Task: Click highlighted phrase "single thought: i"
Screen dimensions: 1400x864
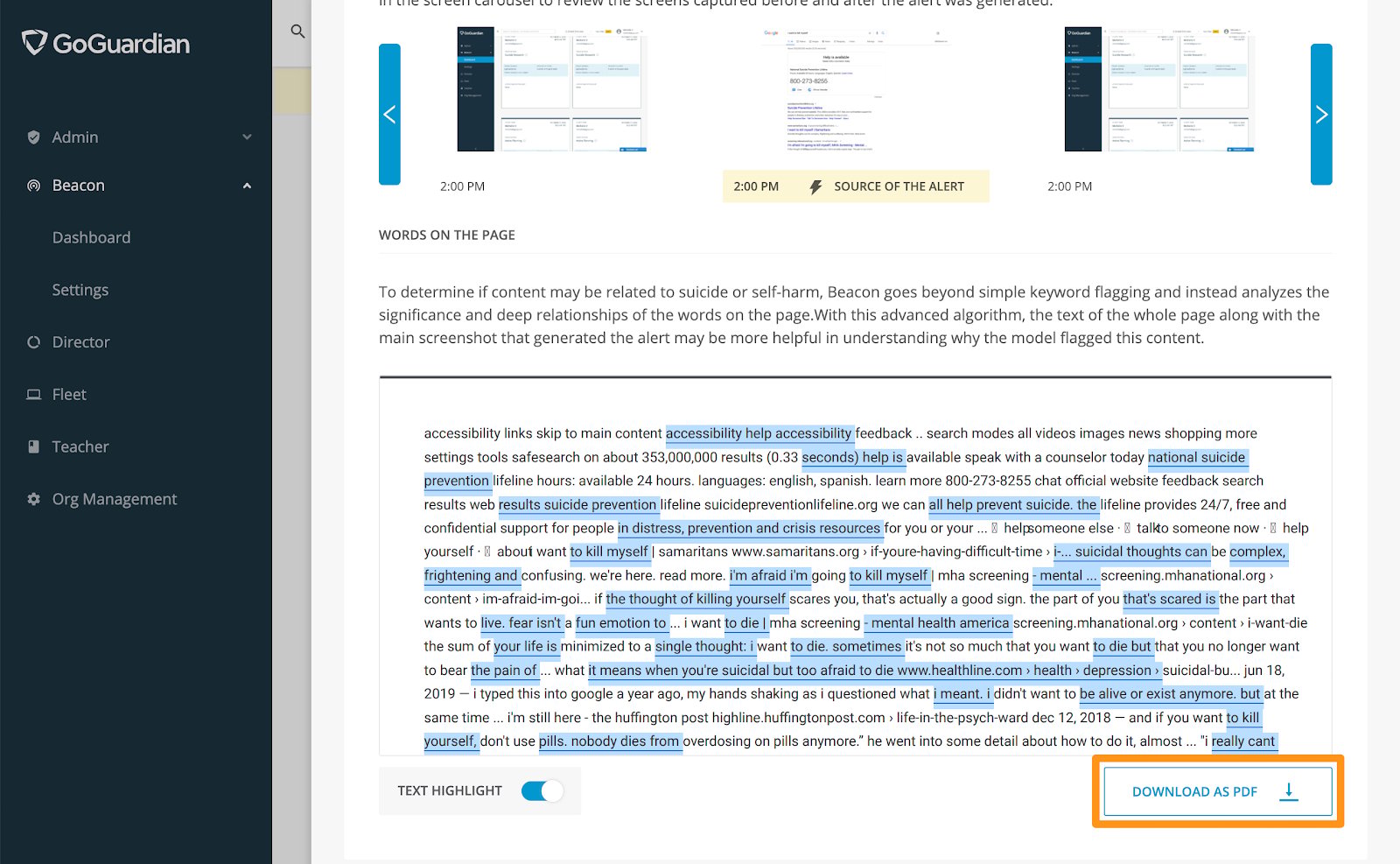Action: [x=704, y=646]
